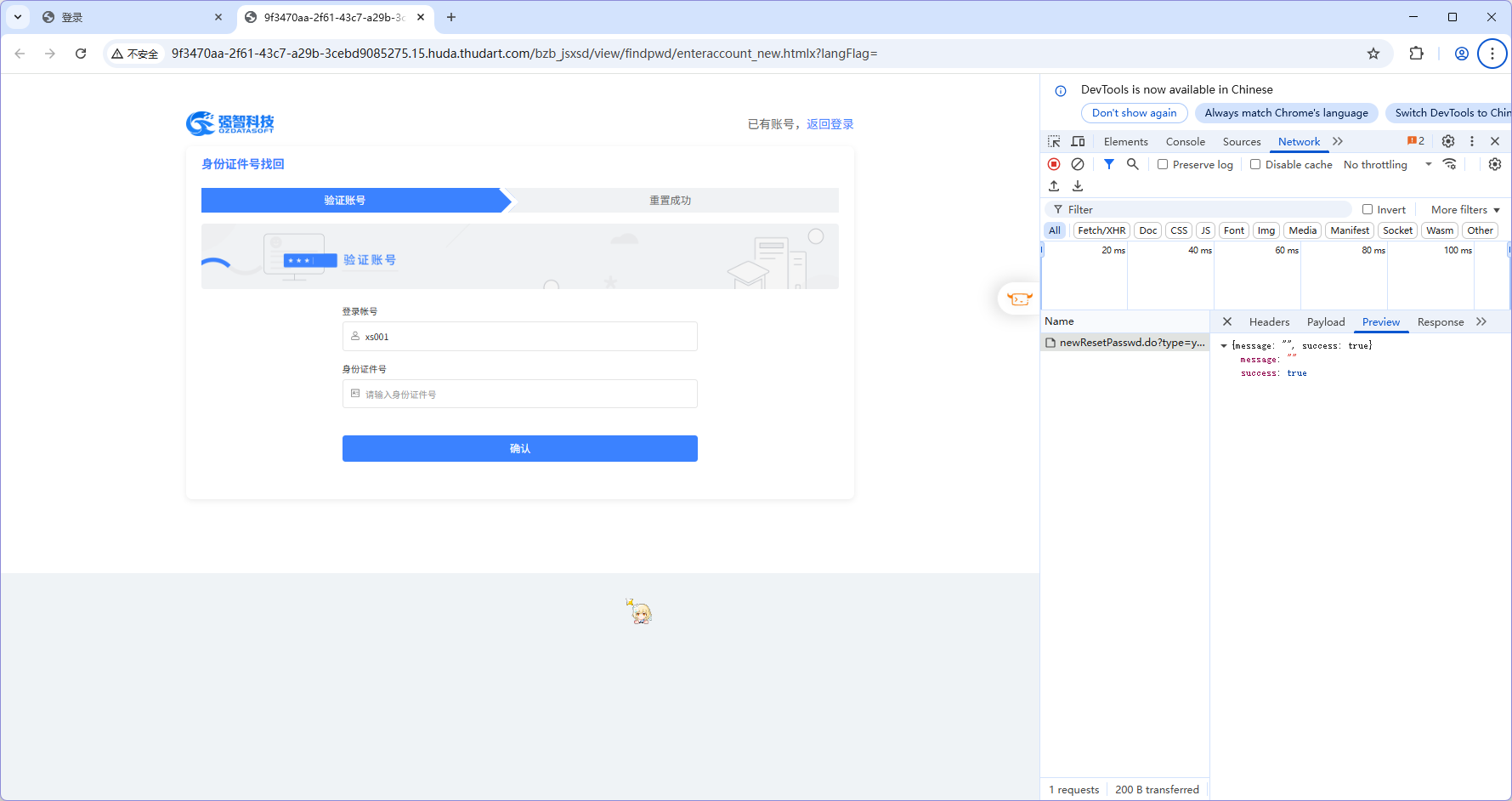Open DevTools settings gear icon
The width and height of the screenshot is (1512, 801).
click(1448, 141)
